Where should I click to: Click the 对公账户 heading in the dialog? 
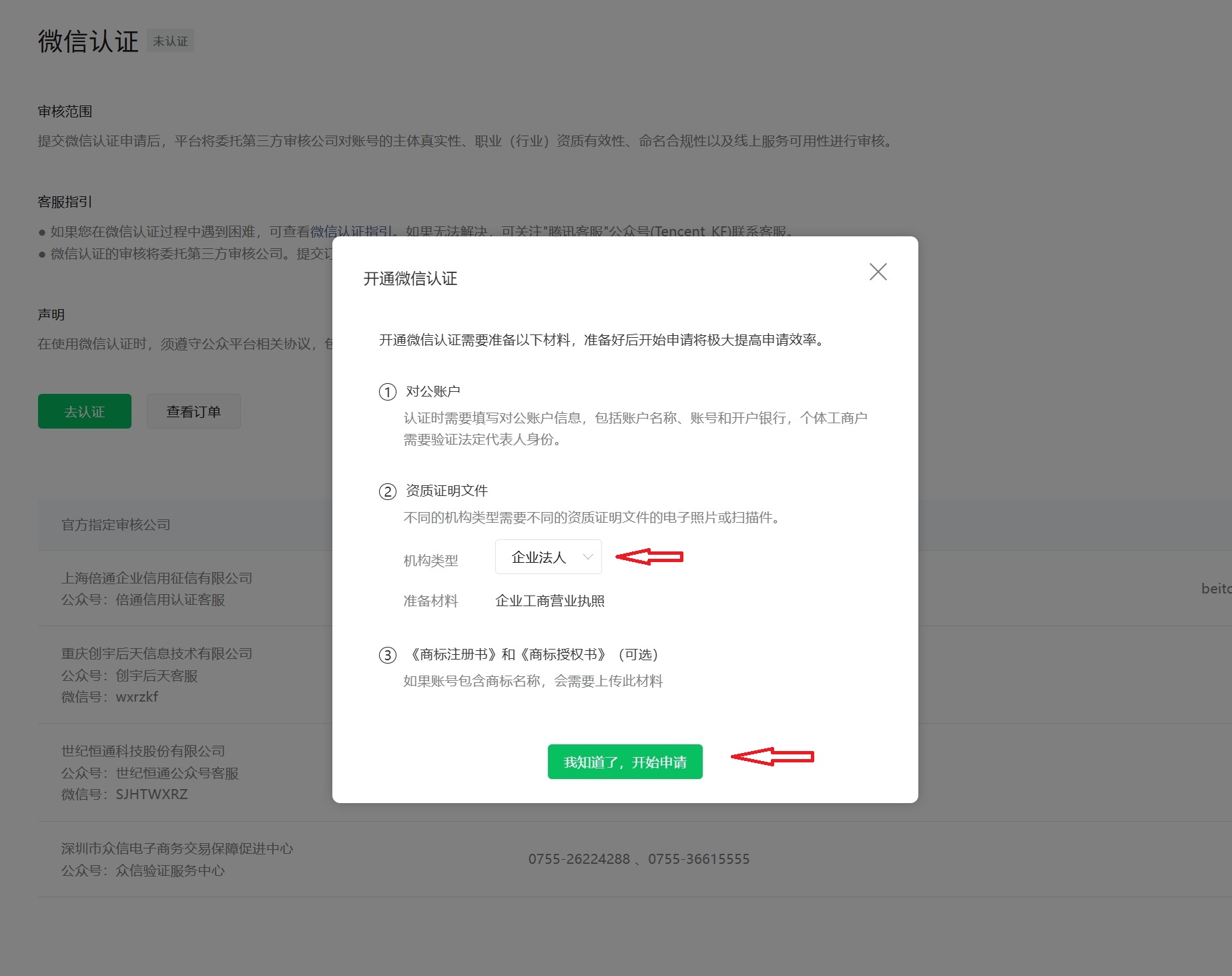pyautogui.click(x=432, y=391)
